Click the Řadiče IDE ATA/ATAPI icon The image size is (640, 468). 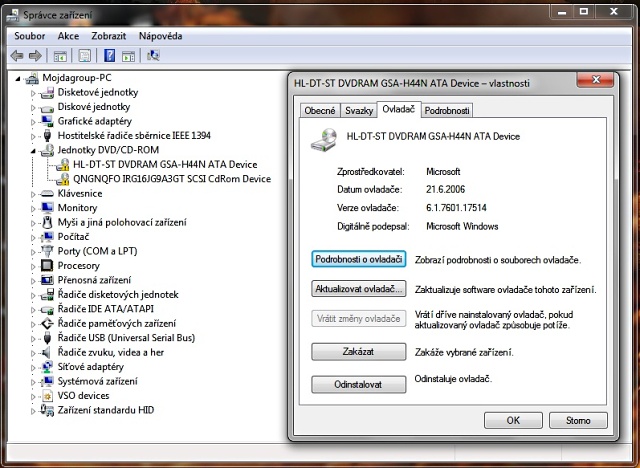(47, 309)
